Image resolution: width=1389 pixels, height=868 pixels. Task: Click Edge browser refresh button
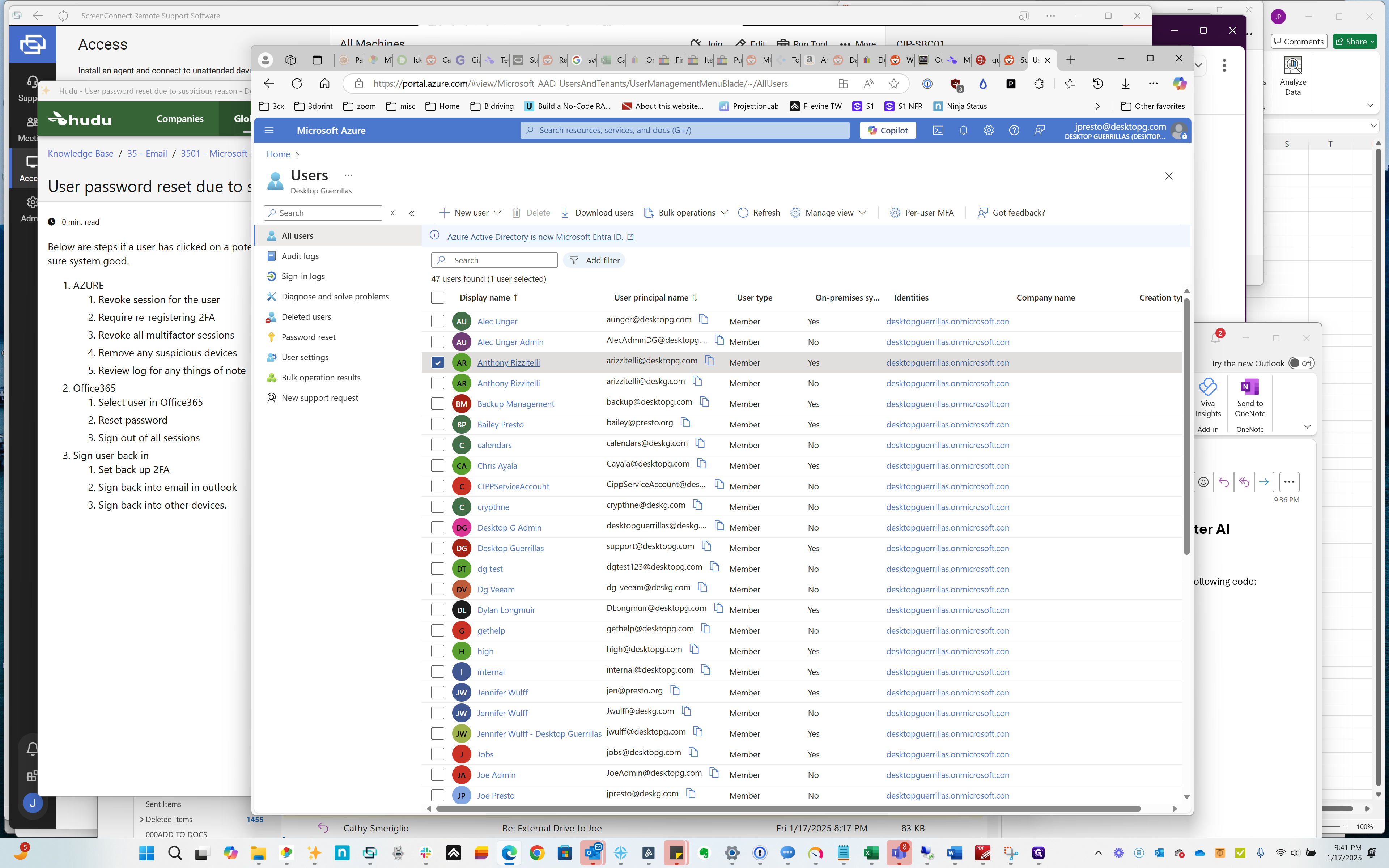[297, 84]
